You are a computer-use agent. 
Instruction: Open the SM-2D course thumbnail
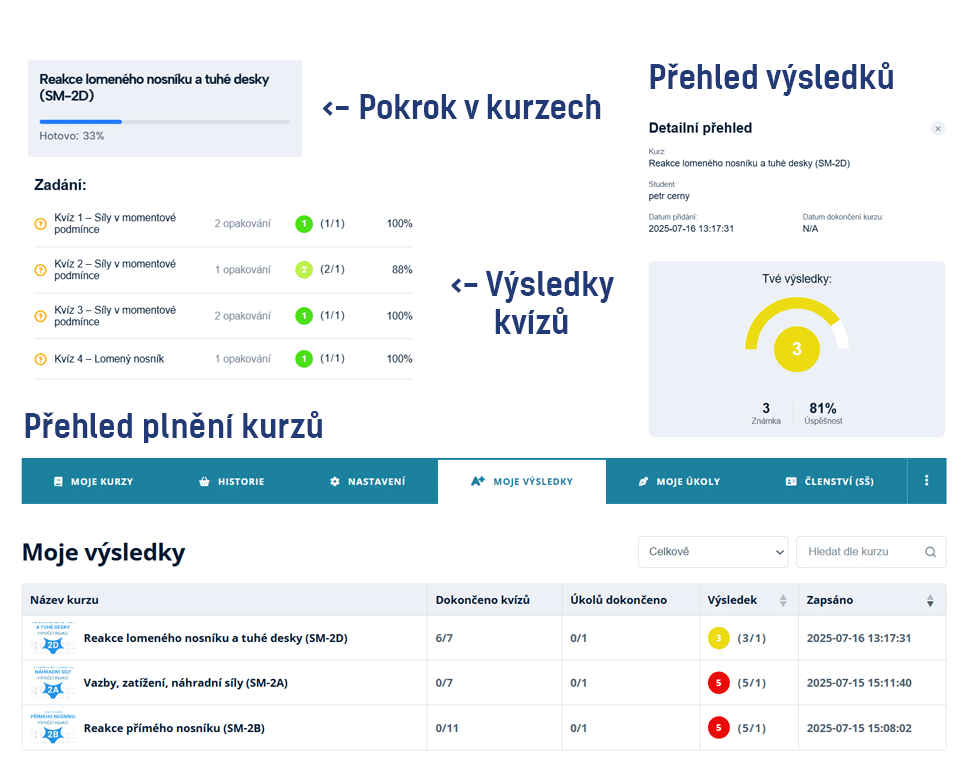click(52, 638)
